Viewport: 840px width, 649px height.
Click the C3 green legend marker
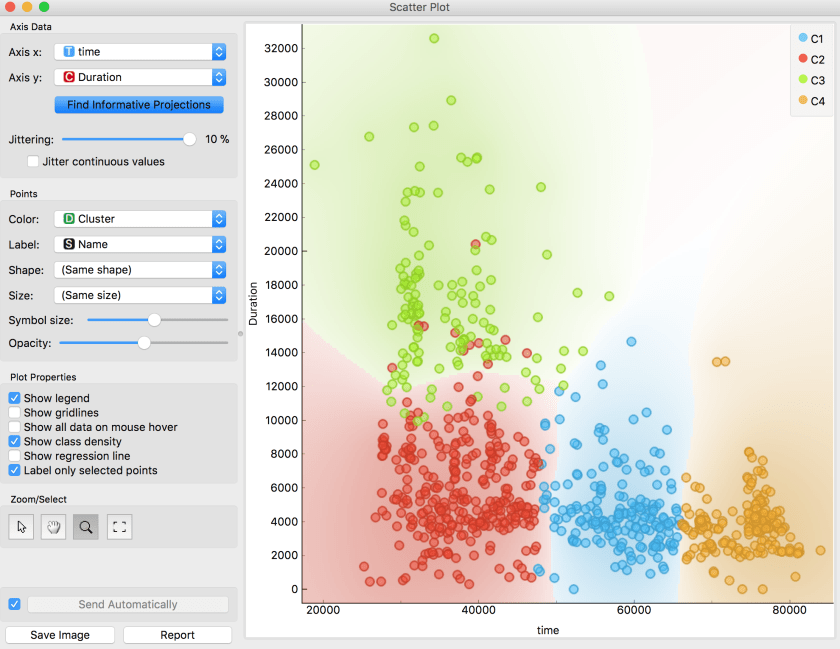coord(802,80)
